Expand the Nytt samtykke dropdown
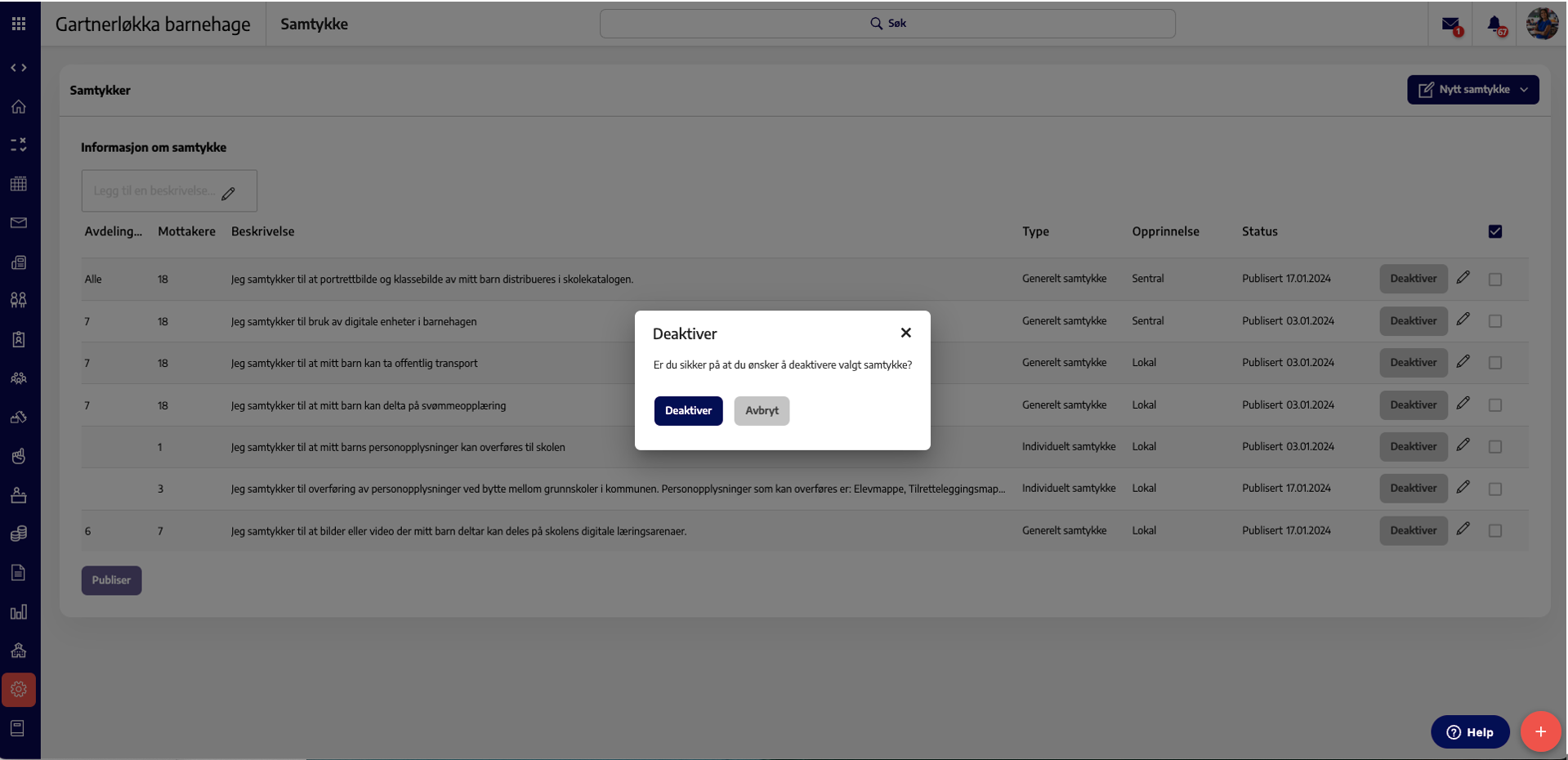Viewport: 1568px width, 760px height. [x=1472, y=90]
